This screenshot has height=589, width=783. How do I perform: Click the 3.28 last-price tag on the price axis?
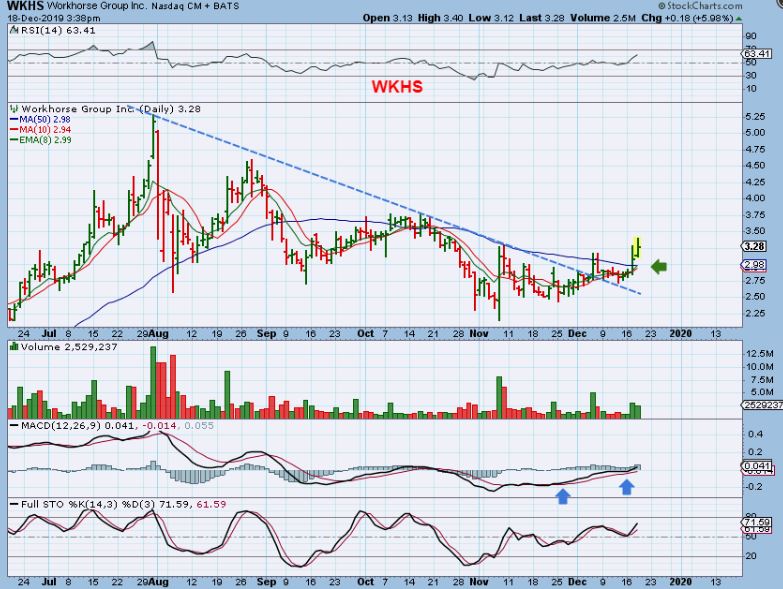[x=754, y=247]
